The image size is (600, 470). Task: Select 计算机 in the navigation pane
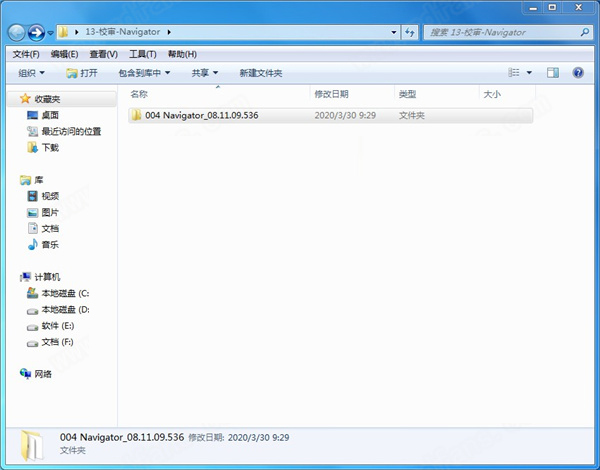47,277
